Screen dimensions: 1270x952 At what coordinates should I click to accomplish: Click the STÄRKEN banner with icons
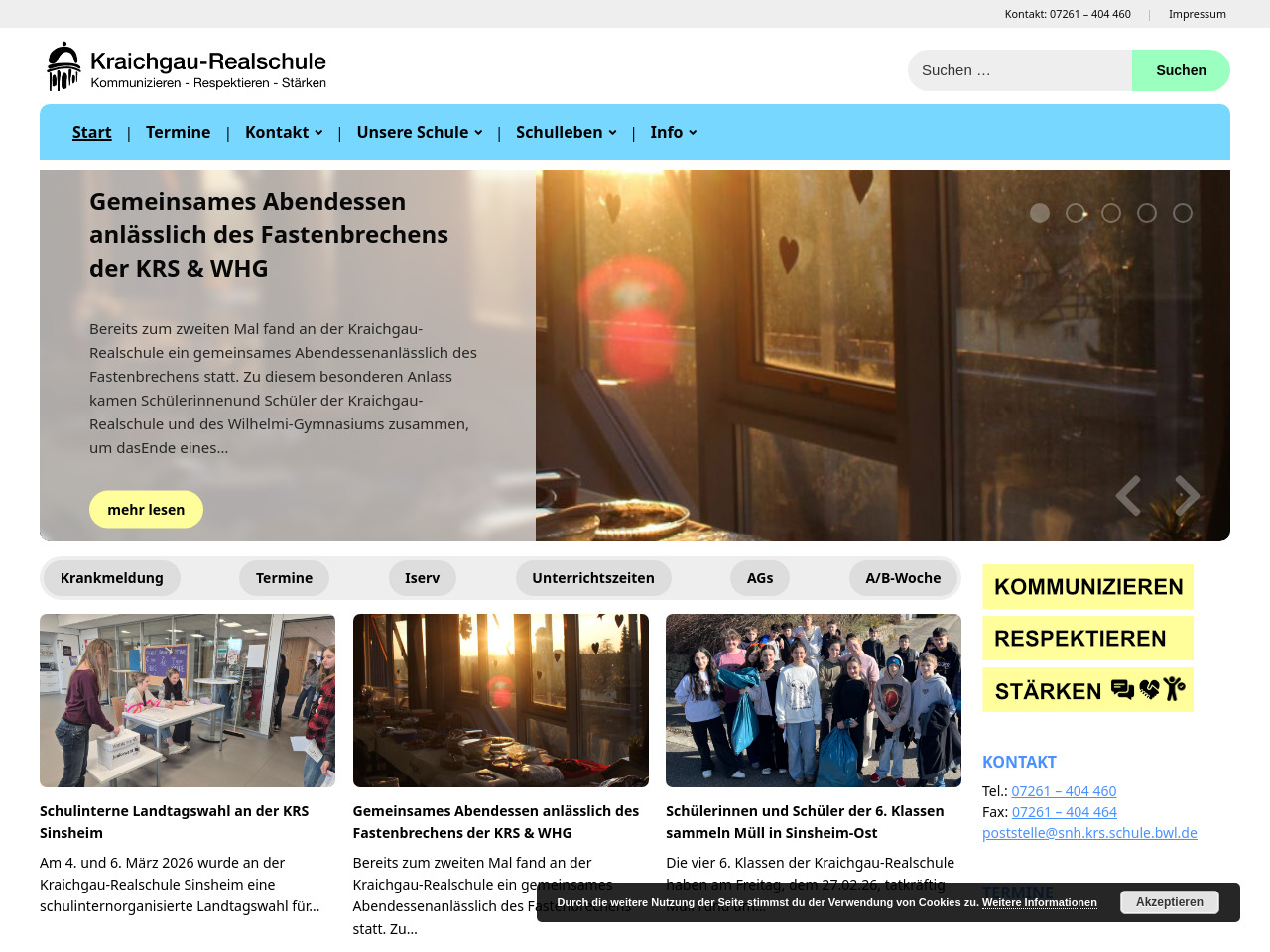(1087, 690)
